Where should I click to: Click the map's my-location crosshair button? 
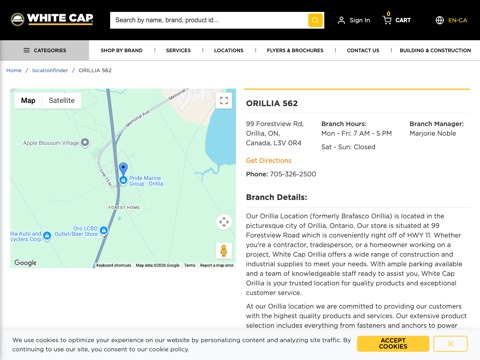(x=224, y=222)
